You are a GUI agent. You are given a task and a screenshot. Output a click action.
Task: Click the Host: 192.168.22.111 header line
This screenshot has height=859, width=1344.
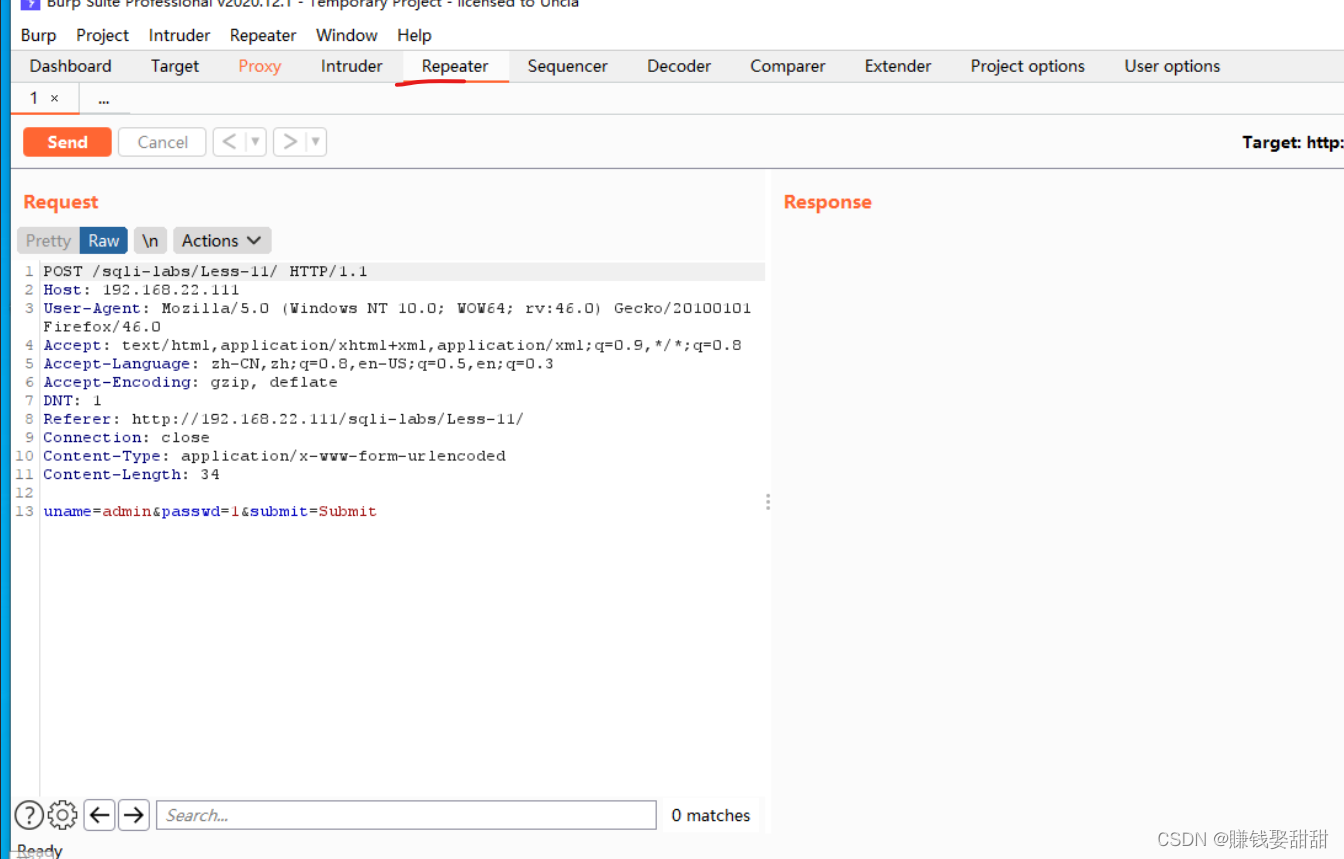click(x=141, y=290)
